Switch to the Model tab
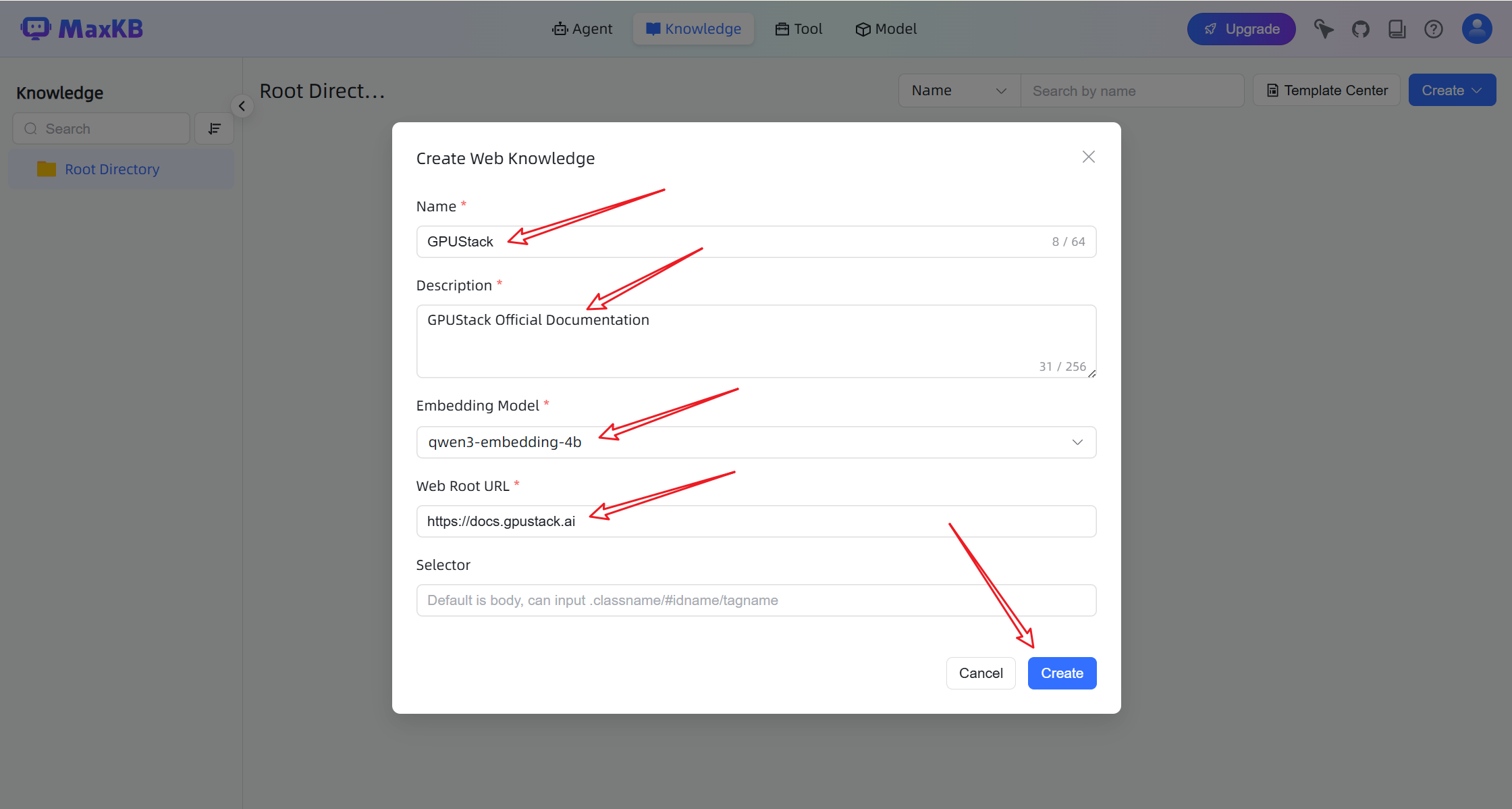1512x809 pixels. pos(886,29)
